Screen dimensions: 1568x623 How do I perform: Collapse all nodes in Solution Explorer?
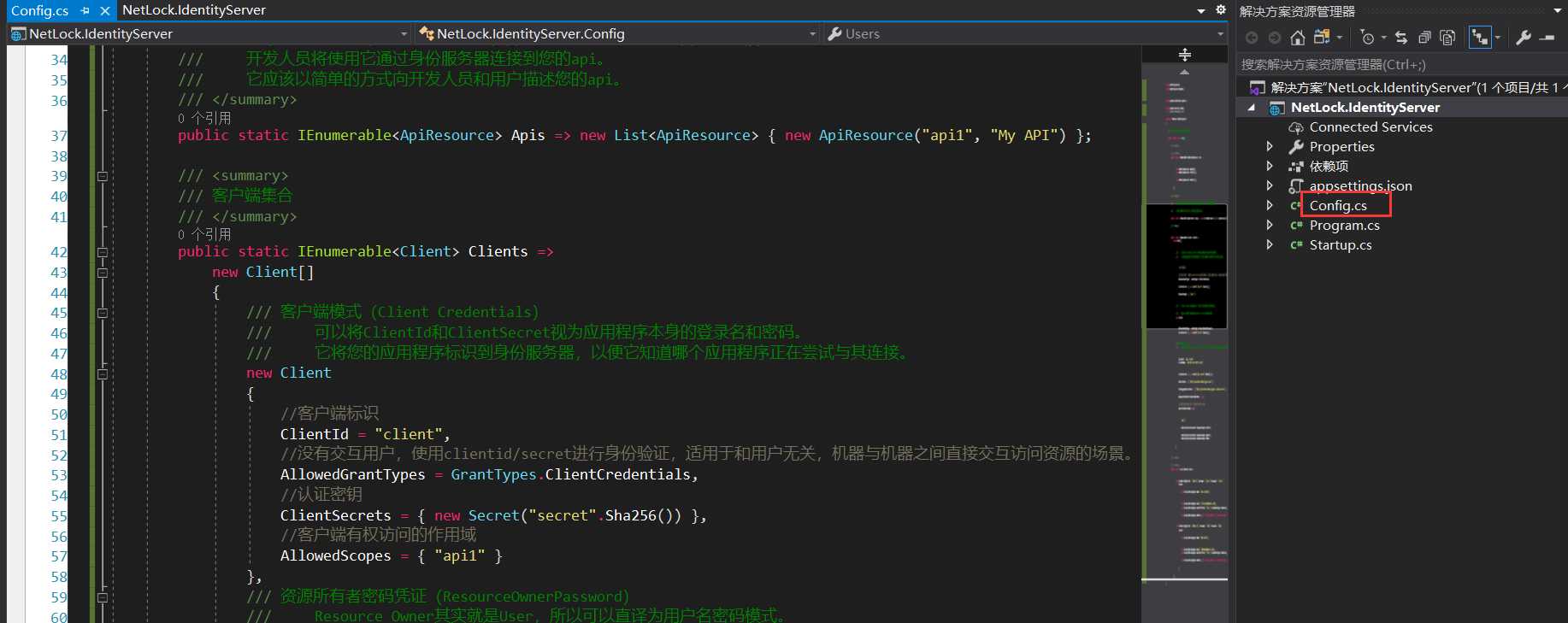tap(1424, 38)
